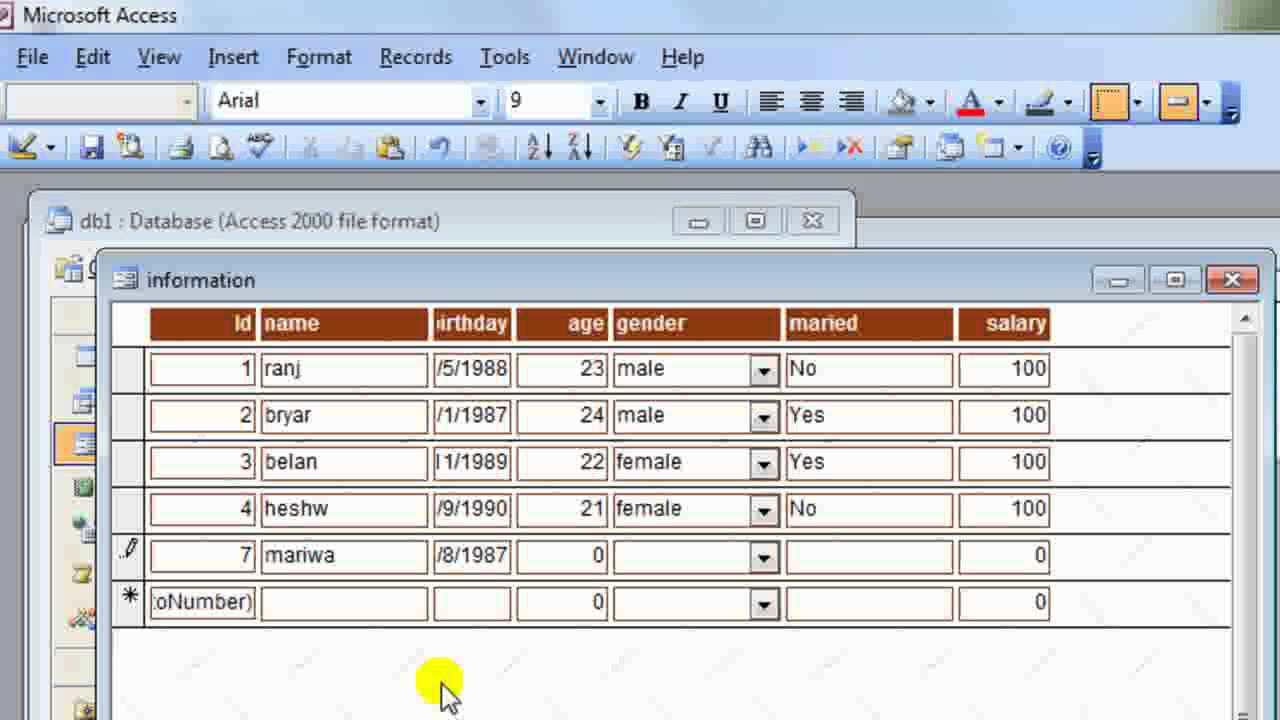Open the font name dropdown
The height and width of the screenshot is (720, 1280).
pyautogui.click(x=480, y=102)
